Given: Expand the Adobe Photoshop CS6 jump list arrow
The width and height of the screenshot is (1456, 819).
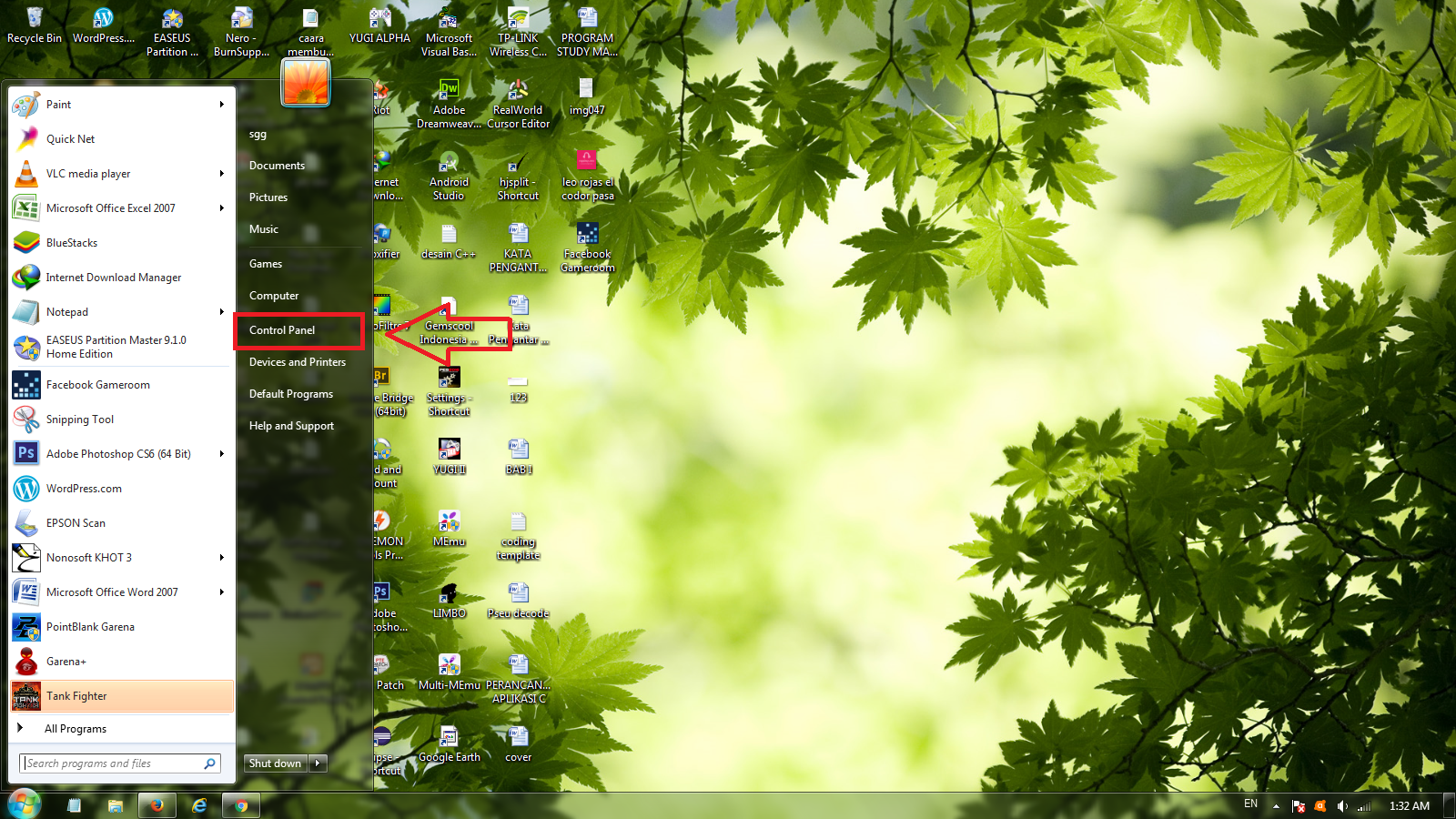Looking at the screenshot, I should point(222,454).
